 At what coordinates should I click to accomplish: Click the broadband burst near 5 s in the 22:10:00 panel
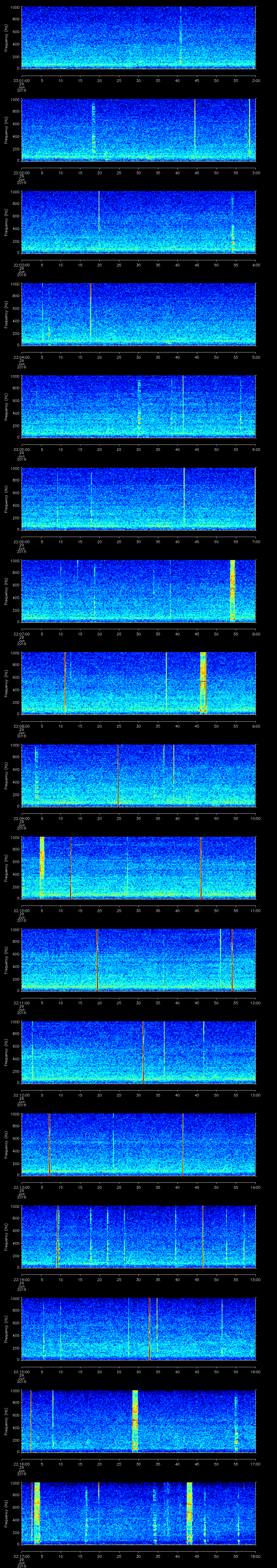point(42,867)
